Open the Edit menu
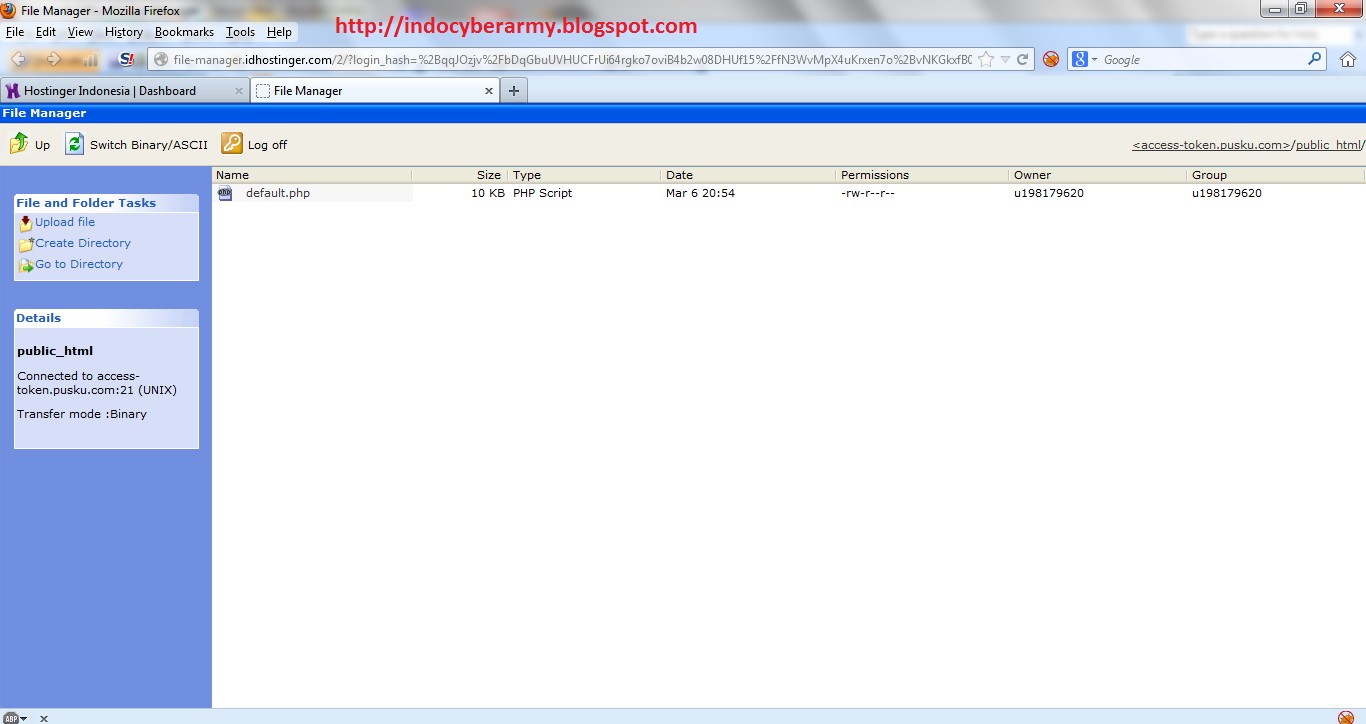 (46, 32)
